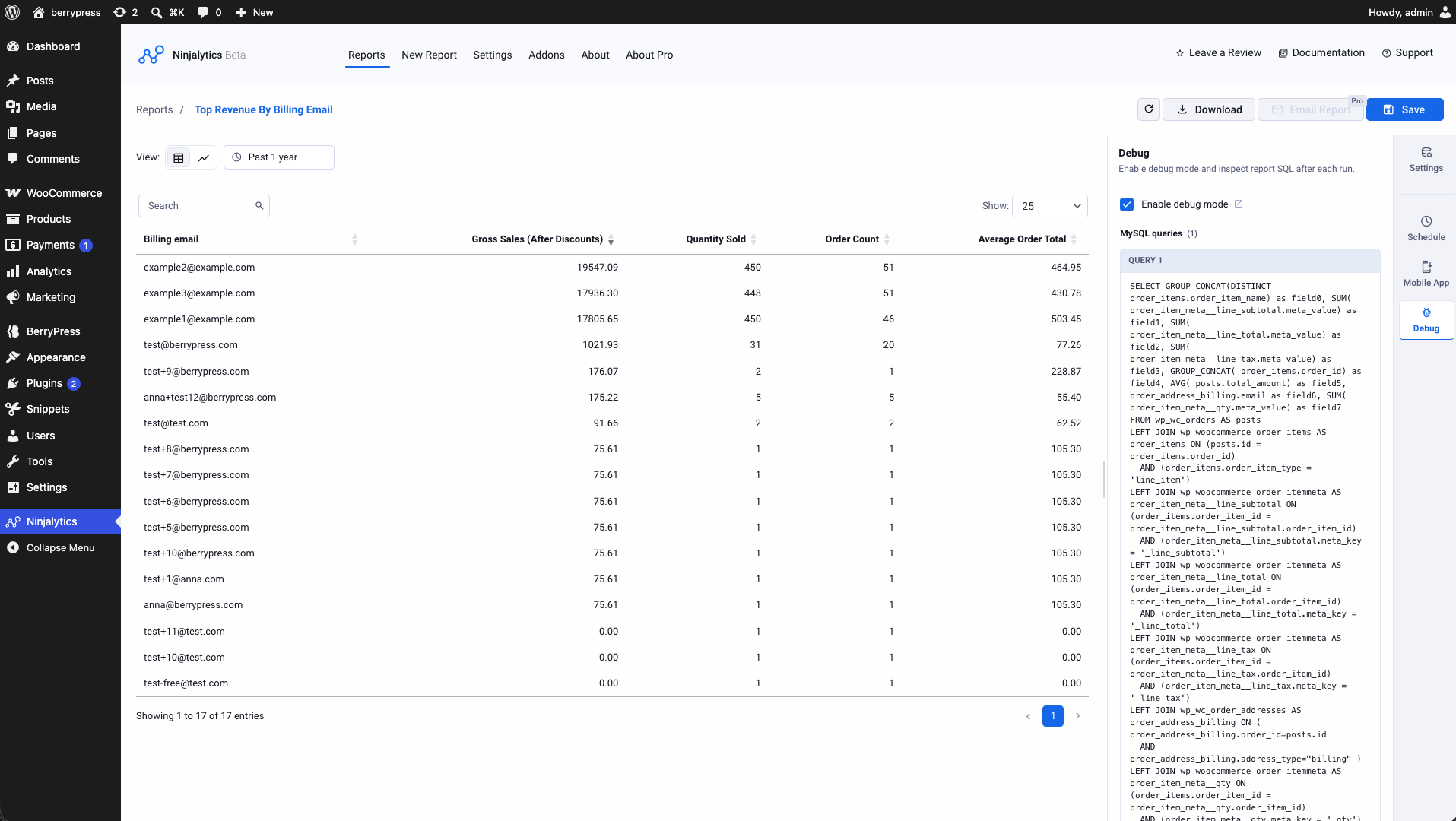Collapse the admin sidebar menu

click(60, 547)
